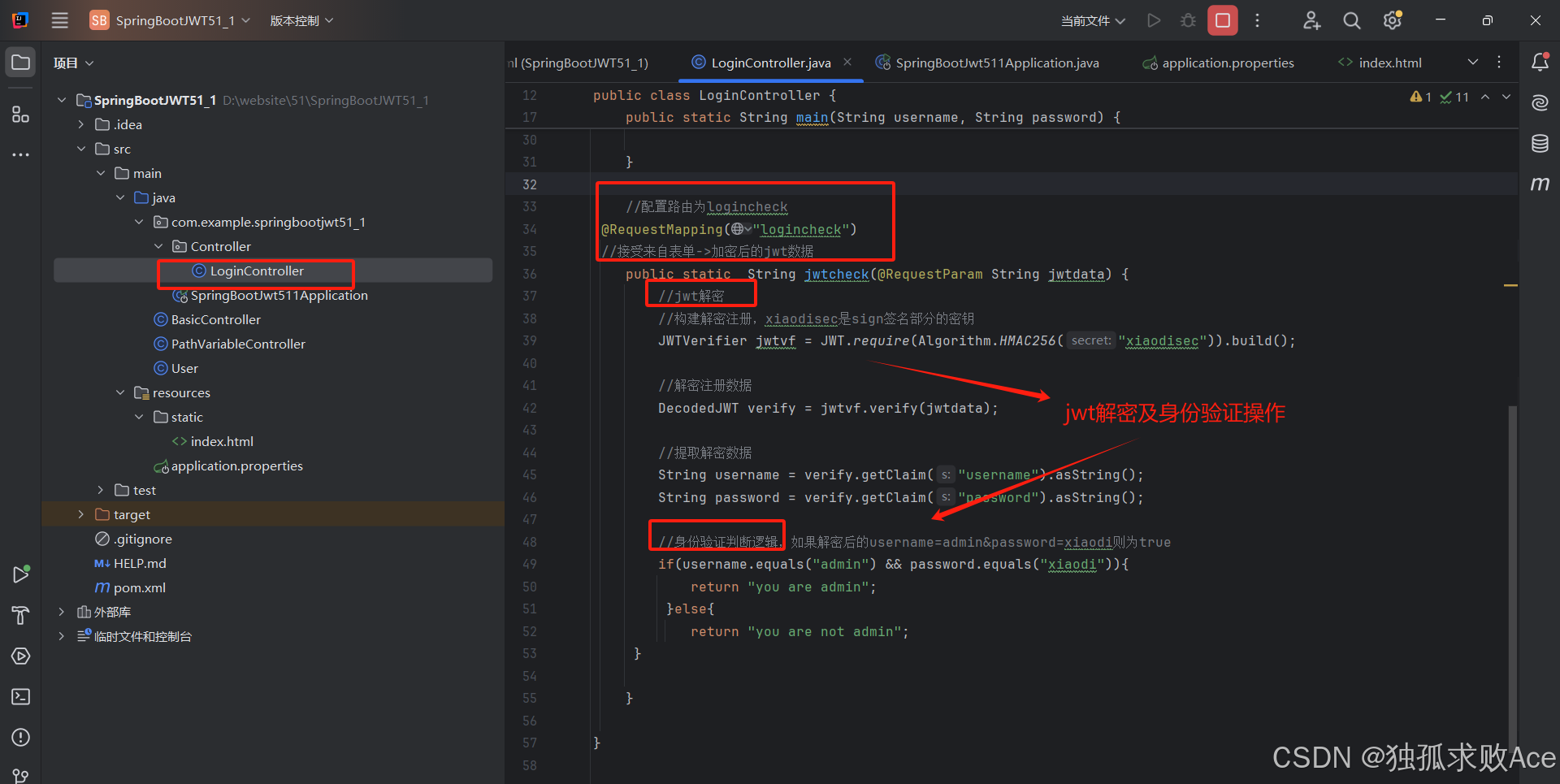Screen dimensions: 1560x784
Task: Open the Code With Me icon
Action: point(1311,20)
